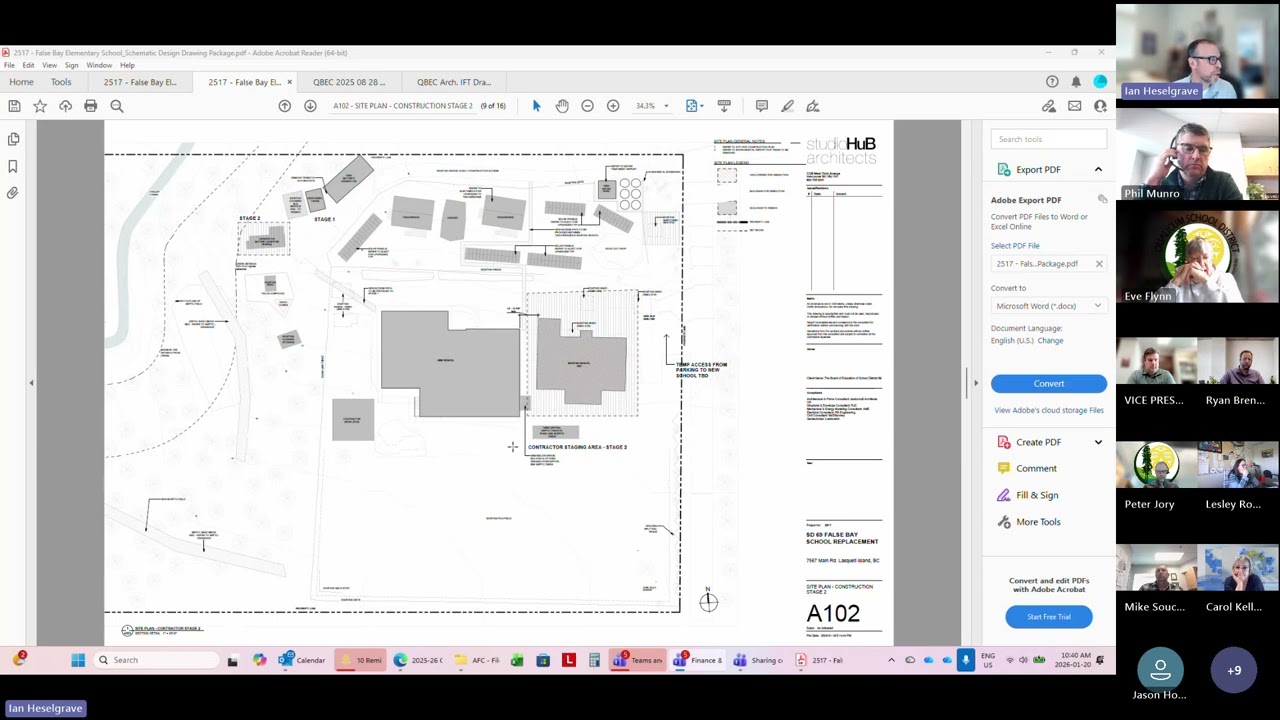Go to the previous page
Screen dimensions: 1280x720
tap(285, 106)
